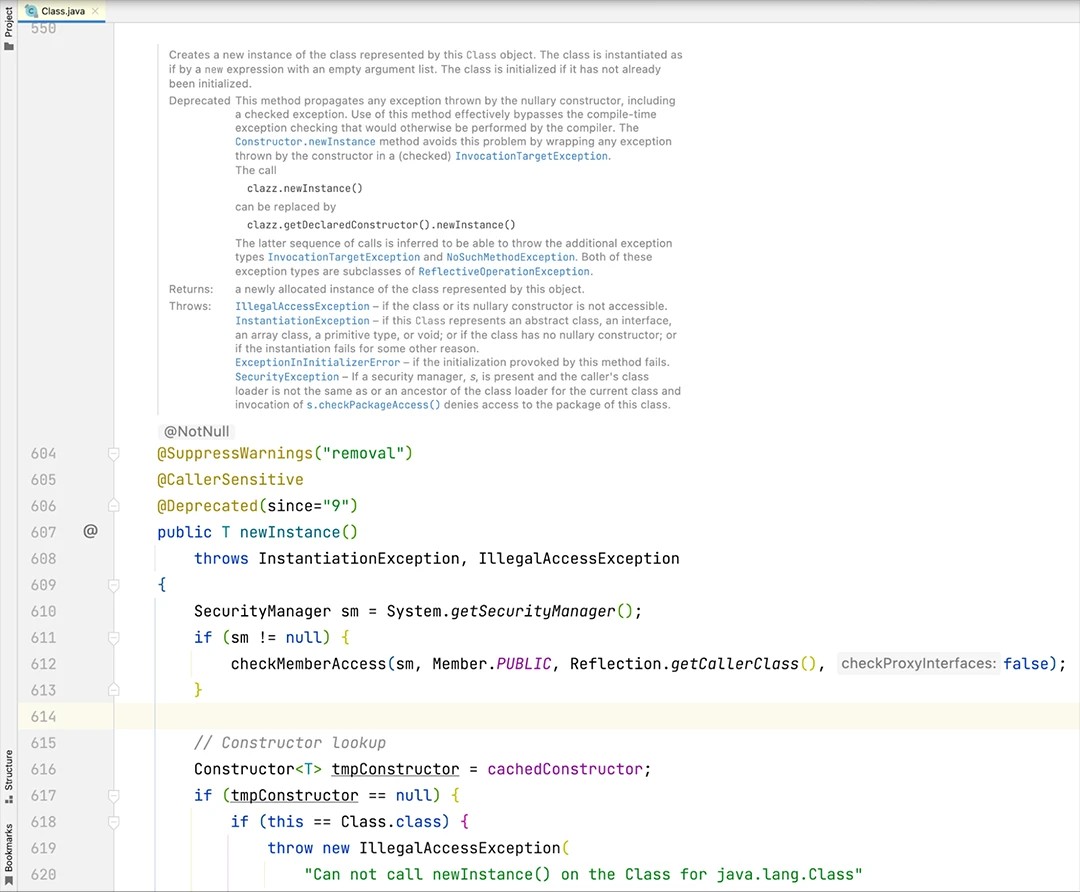This screenshot has height=892, width=1080.
Task: Click the Project folder icon in sidebar
Action: tap(8, 46)
